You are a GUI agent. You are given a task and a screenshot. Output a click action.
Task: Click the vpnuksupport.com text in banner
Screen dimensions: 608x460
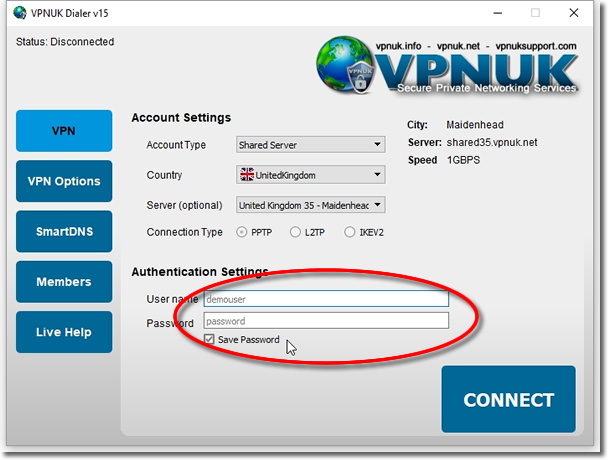pyautogui.click(x=536, y=46)
